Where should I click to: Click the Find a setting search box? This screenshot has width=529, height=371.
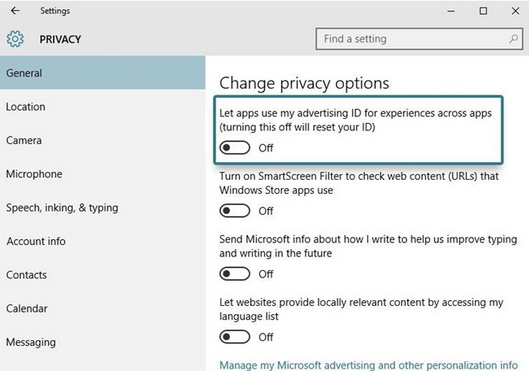coord(419,39)
